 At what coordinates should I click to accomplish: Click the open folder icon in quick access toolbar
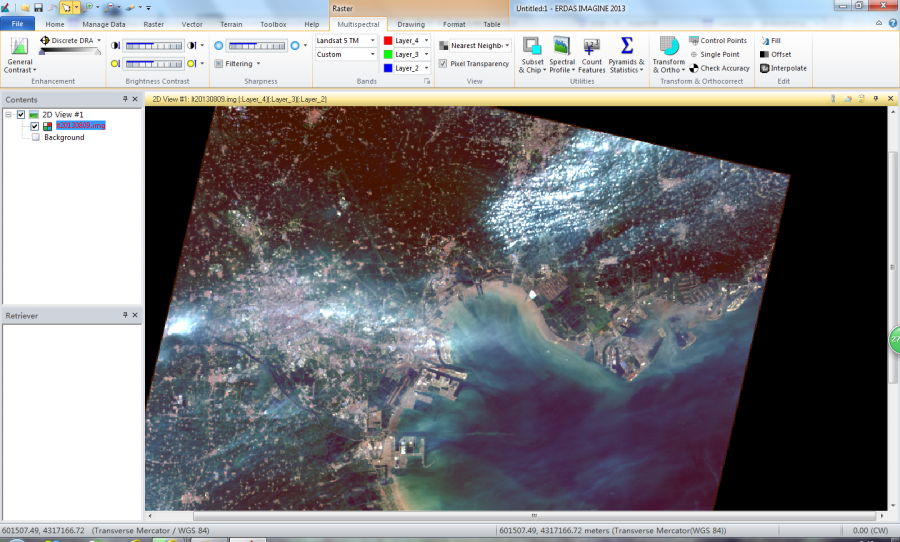25,8
